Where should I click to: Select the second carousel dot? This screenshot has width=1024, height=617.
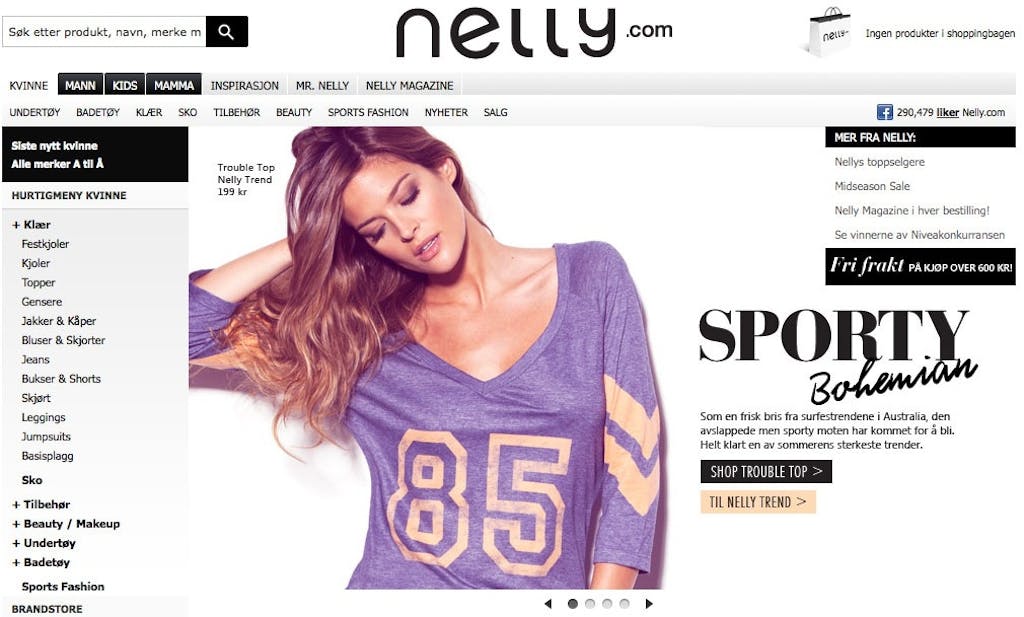590,604
